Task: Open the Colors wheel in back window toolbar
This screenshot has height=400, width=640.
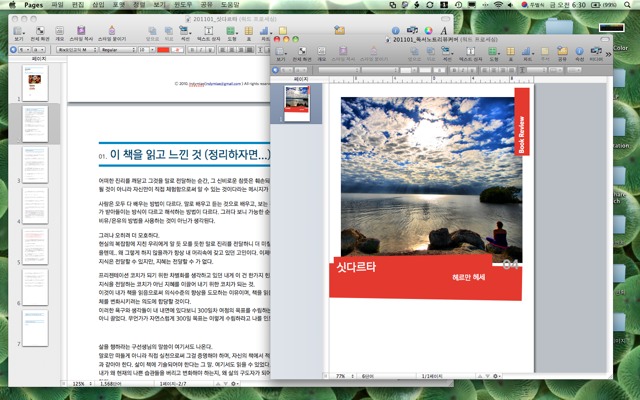Action: click(428, 30)
